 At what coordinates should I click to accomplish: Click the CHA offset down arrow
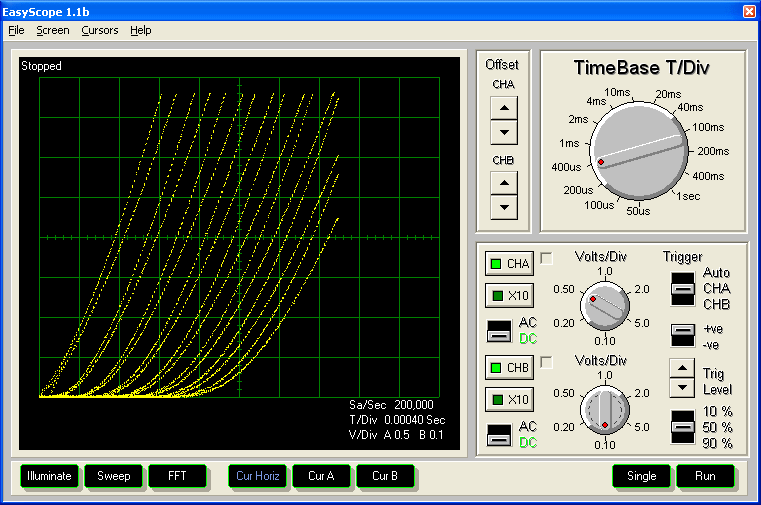click(x=504, y=131)
